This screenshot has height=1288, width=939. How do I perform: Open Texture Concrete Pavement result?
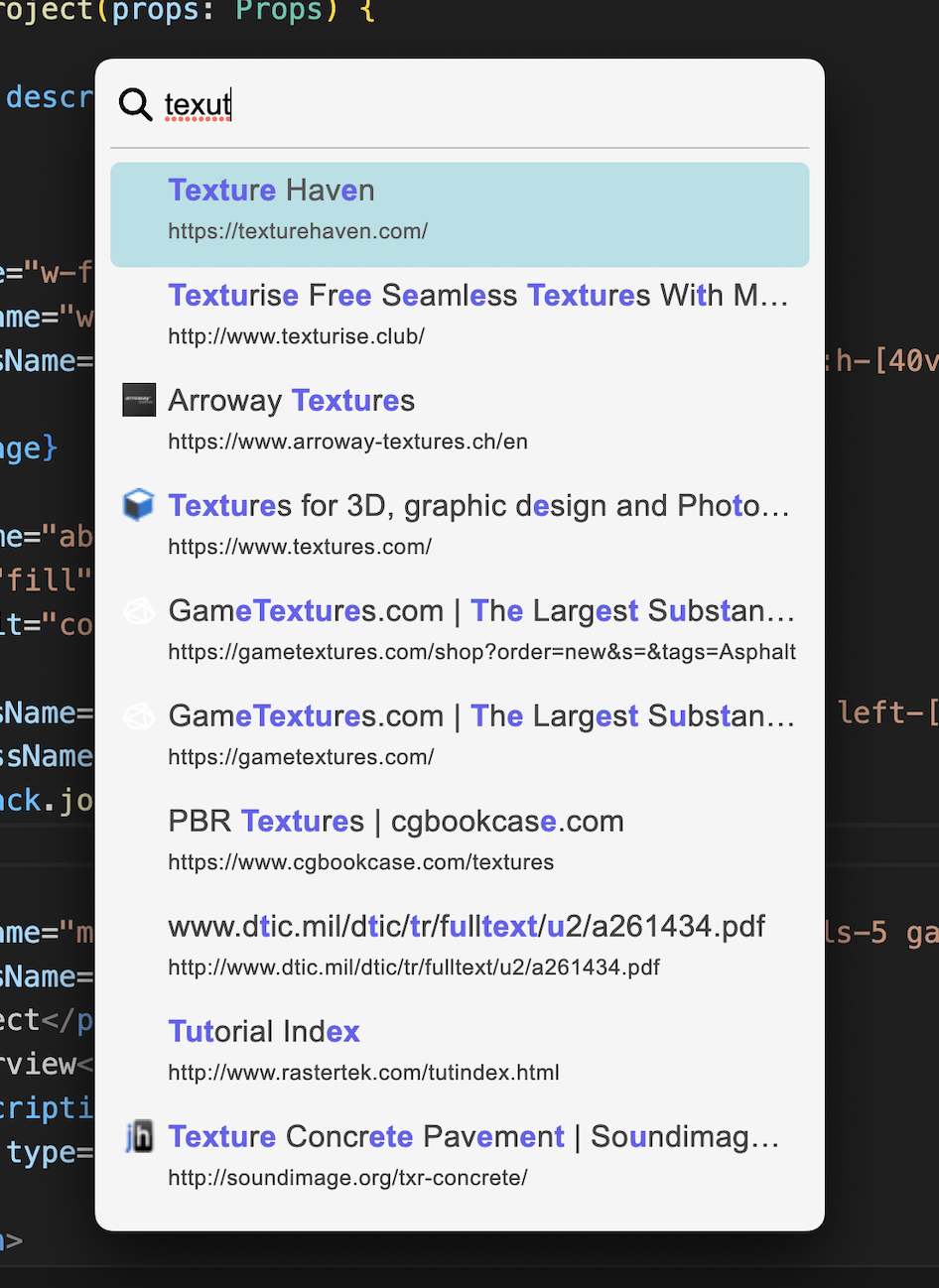point(472,1137)
